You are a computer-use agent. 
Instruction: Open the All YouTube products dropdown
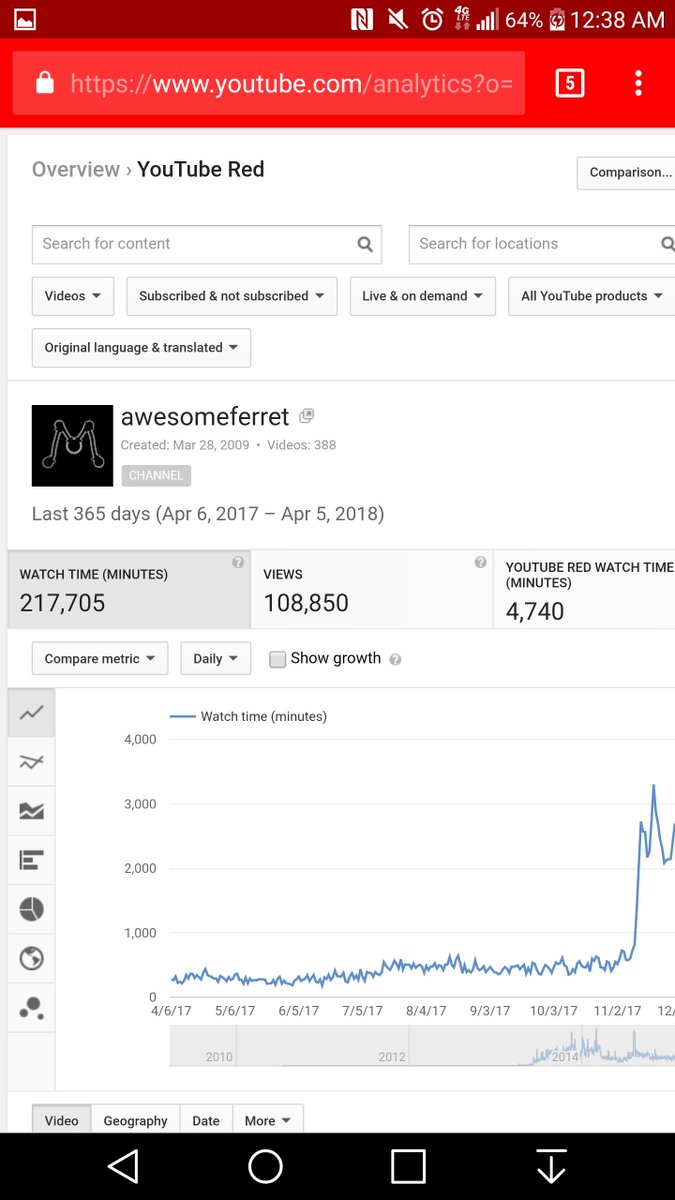click(x=591, y=296)
